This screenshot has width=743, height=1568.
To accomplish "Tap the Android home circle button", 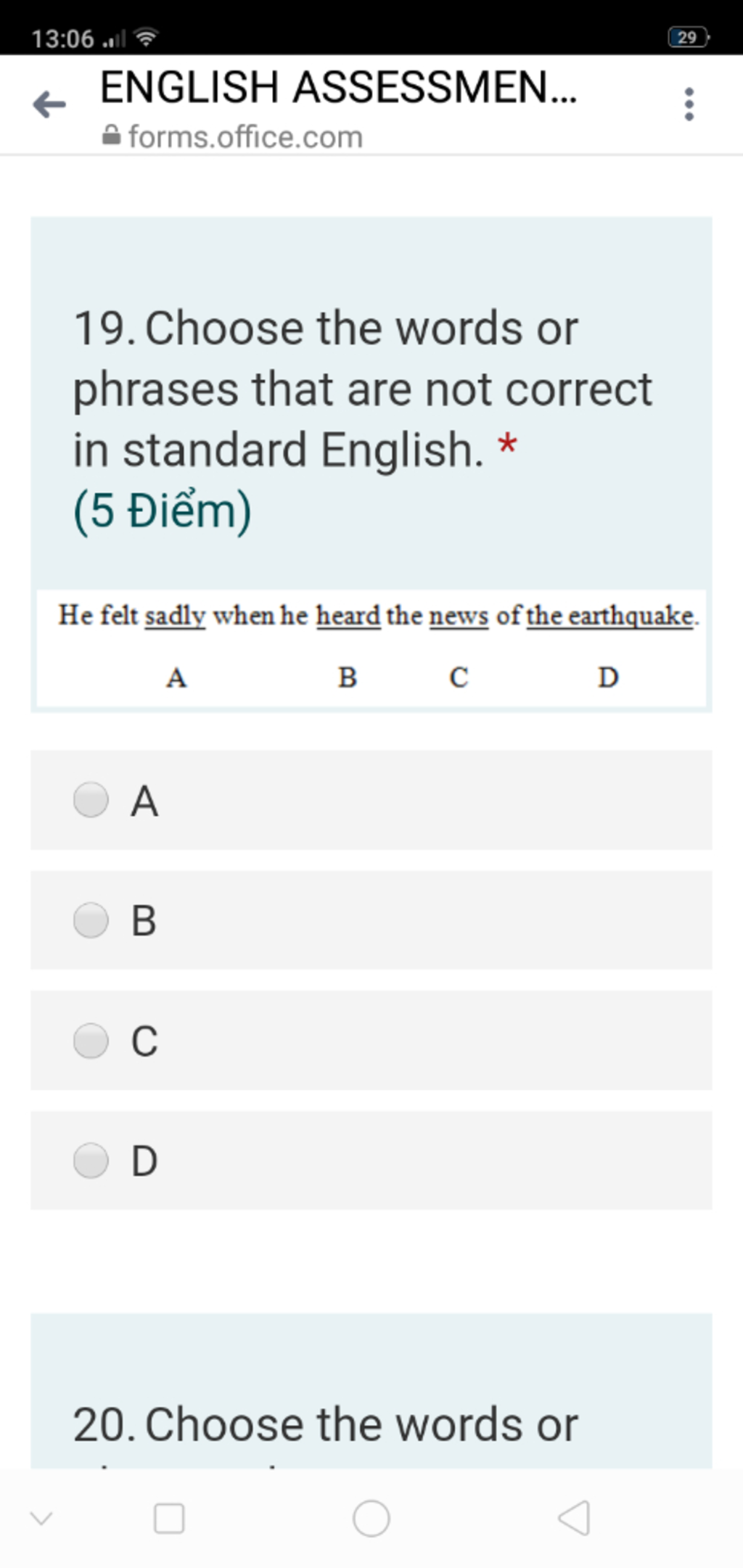I will click(x=371, y=1518).
